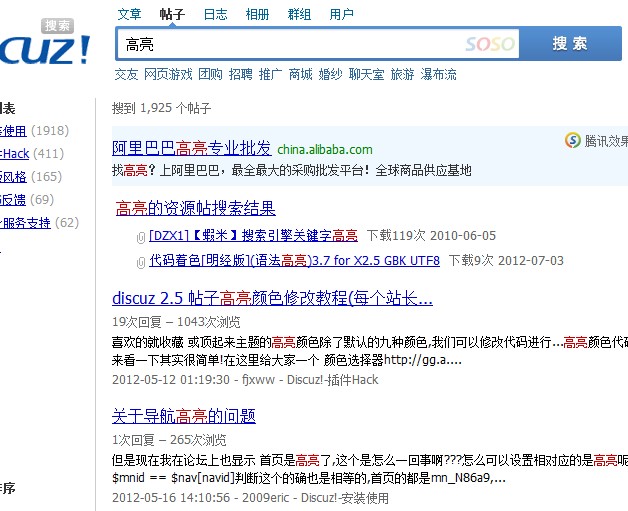Screen dimensions: 628x511
Task: Click 下载119次 2010-06-05 text
Action: 431,235
